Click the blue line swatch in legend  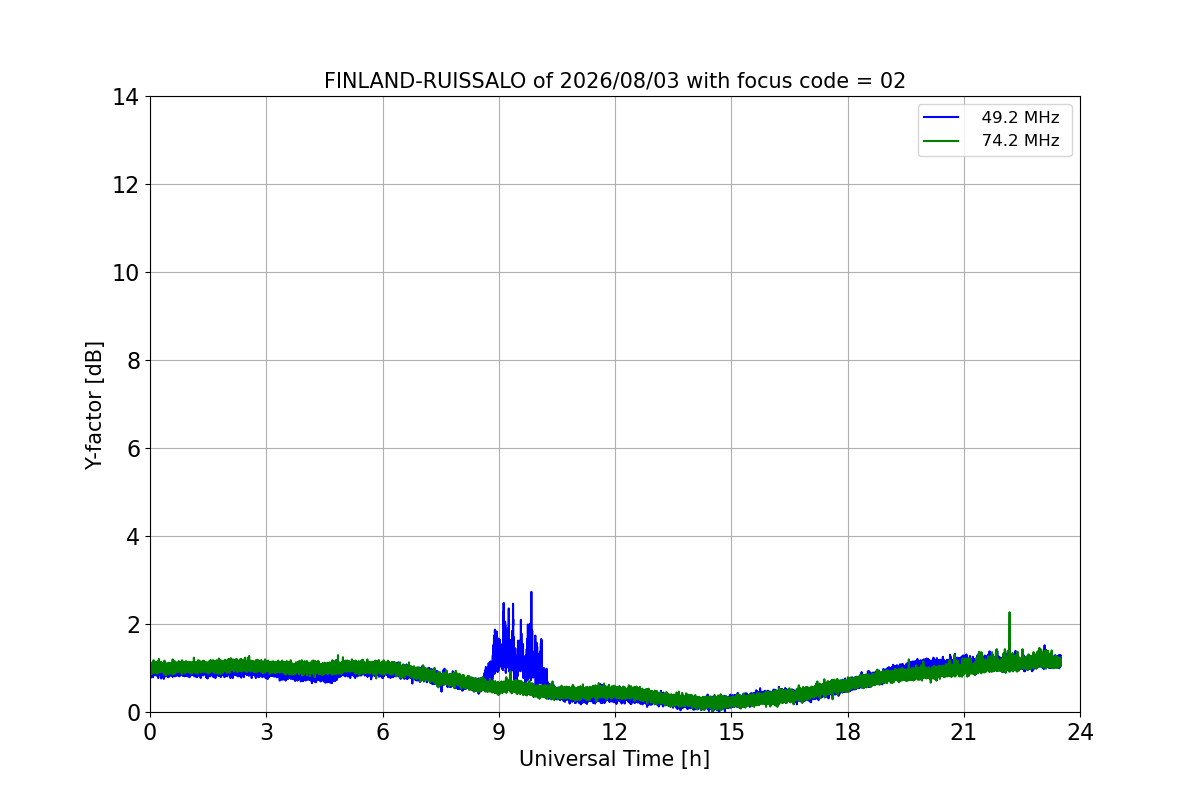click(x=941, y=118)
